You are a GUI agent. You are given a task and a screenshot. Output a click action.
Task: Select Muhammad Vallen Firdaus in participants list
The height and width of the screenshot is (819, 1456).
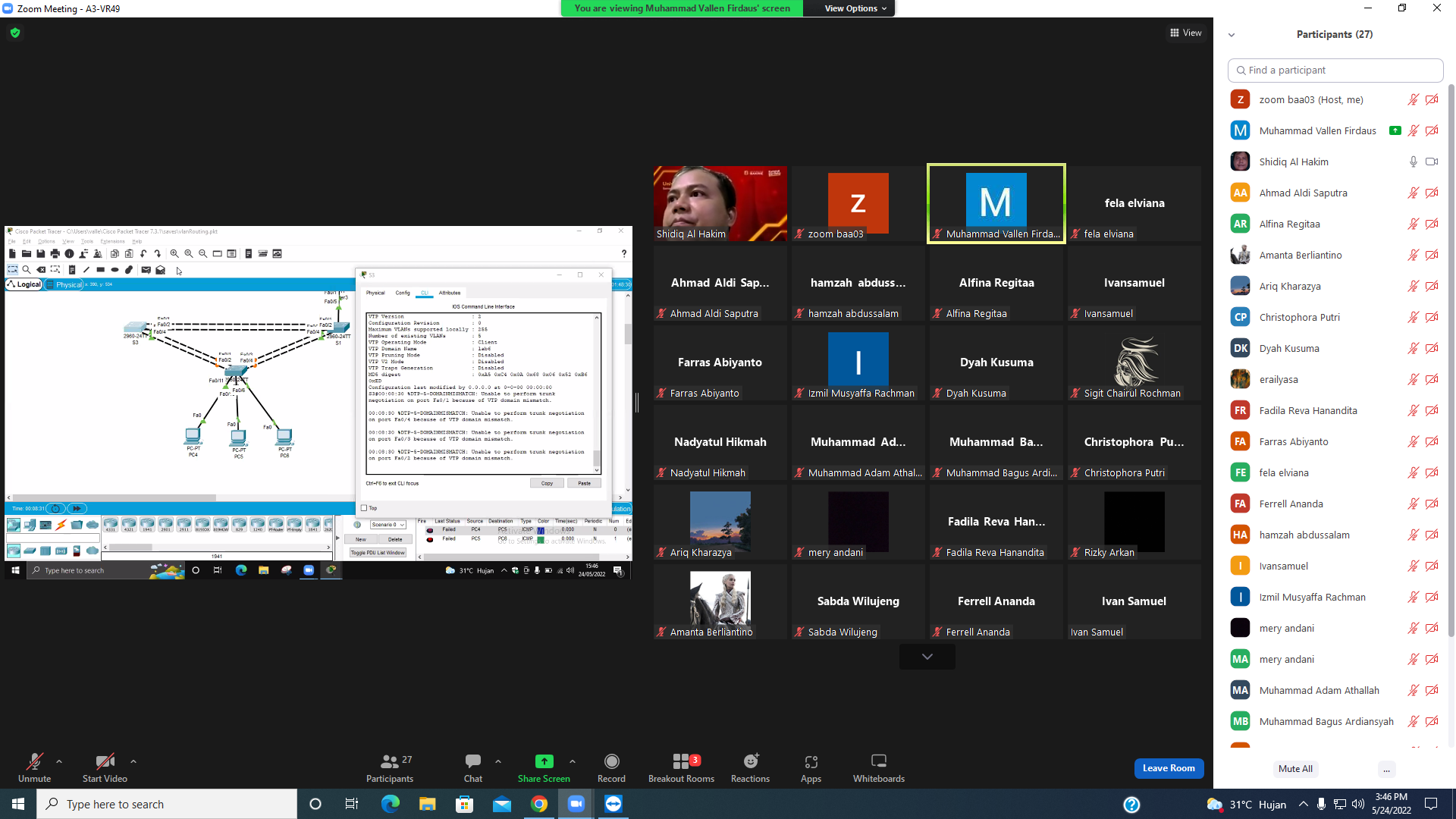pyautogui.click(x=1335, y=130)
